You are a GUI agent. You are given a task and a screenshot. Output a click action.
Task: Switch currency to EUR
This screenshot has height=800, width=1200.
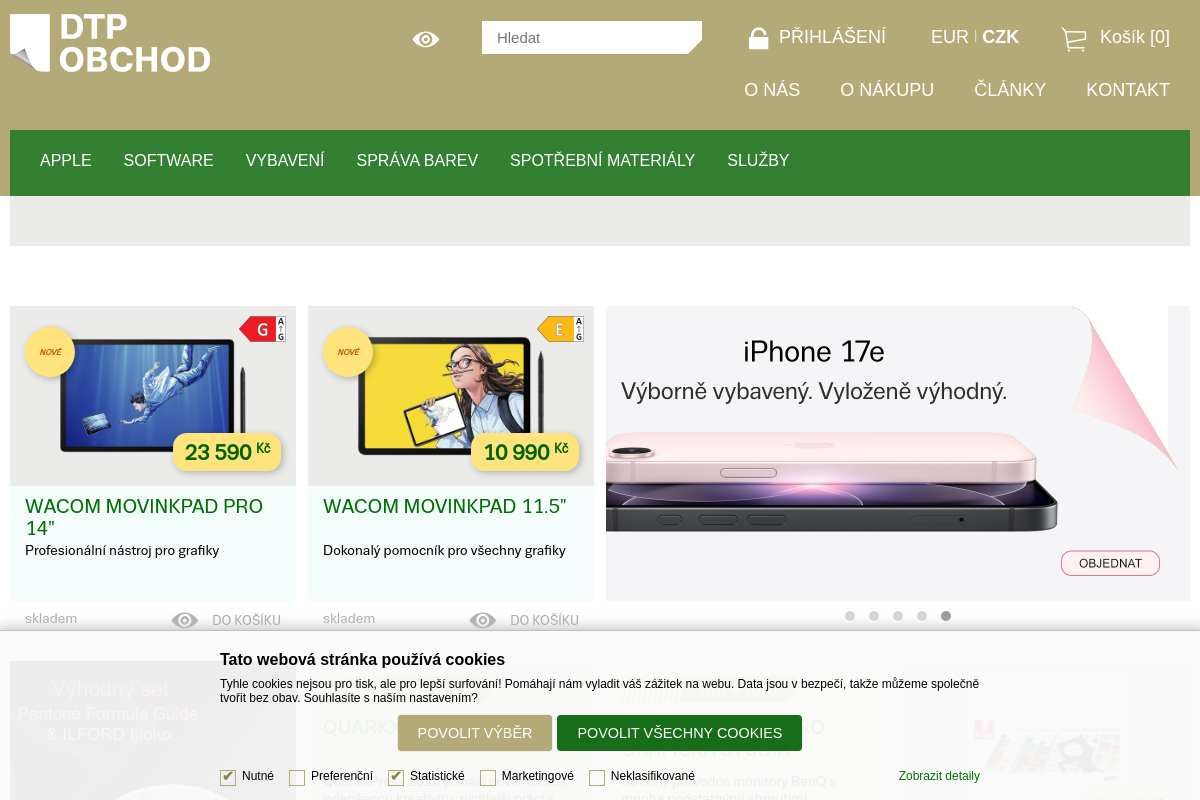tap(948, 37)
